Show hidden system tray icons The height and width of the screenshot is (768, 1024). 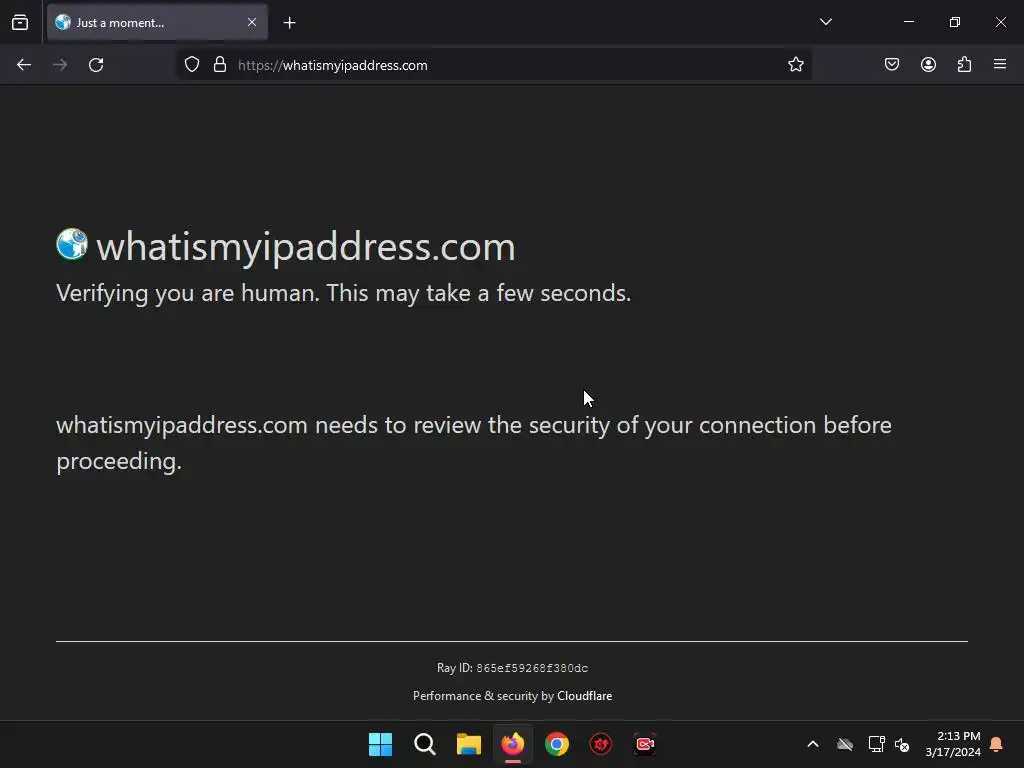click(813, 744)
